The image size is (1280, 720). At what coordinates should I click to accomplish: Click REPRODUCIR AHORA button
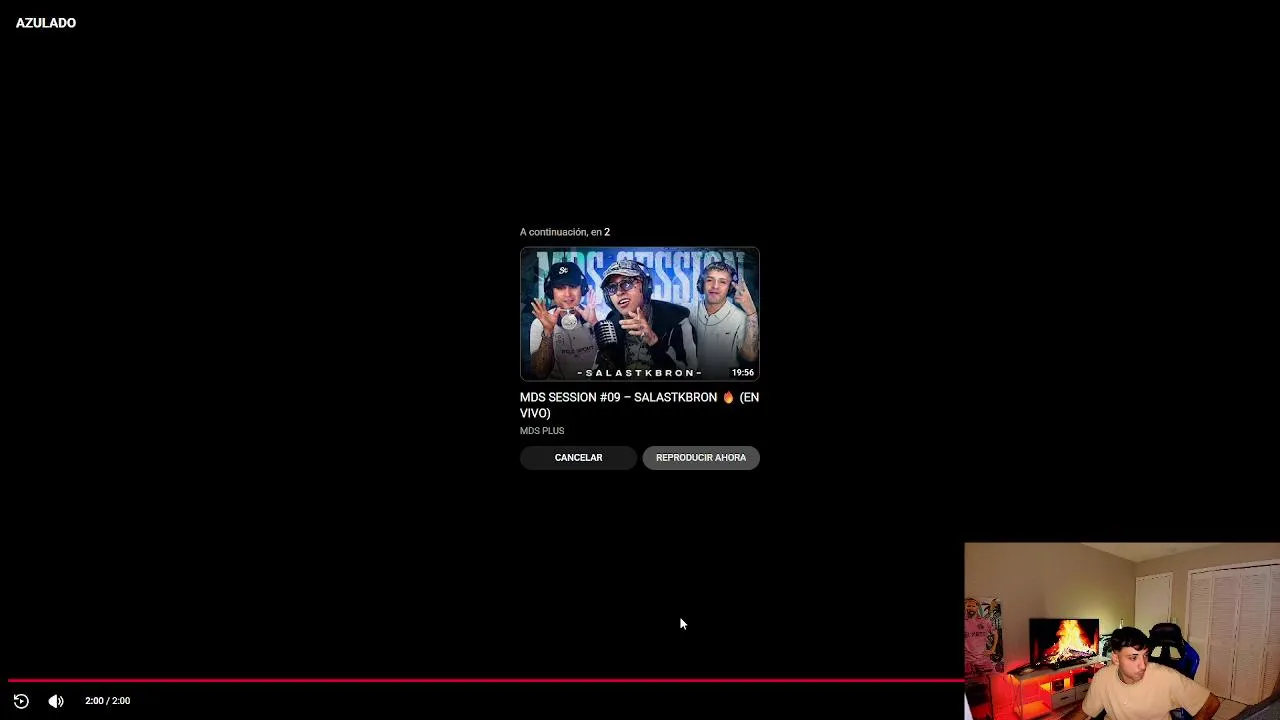tap(701, 458)
